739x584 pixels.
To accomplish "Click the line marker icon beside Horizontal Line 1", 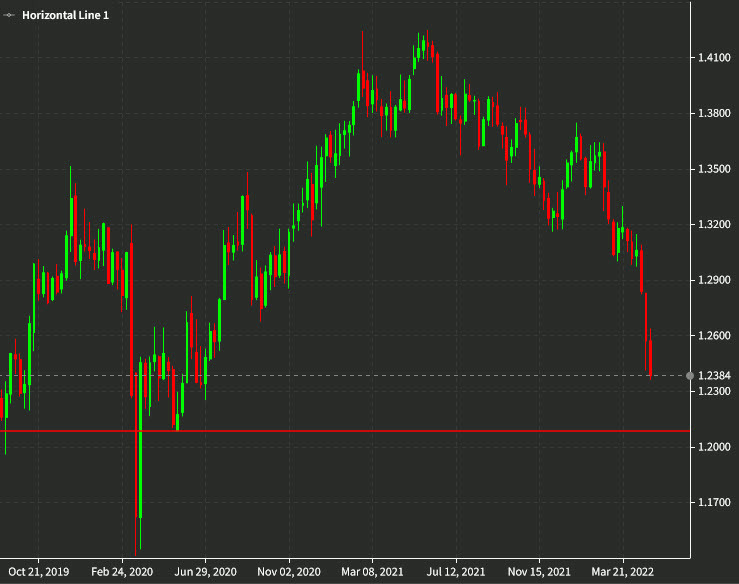I will [x=9, y=15].
